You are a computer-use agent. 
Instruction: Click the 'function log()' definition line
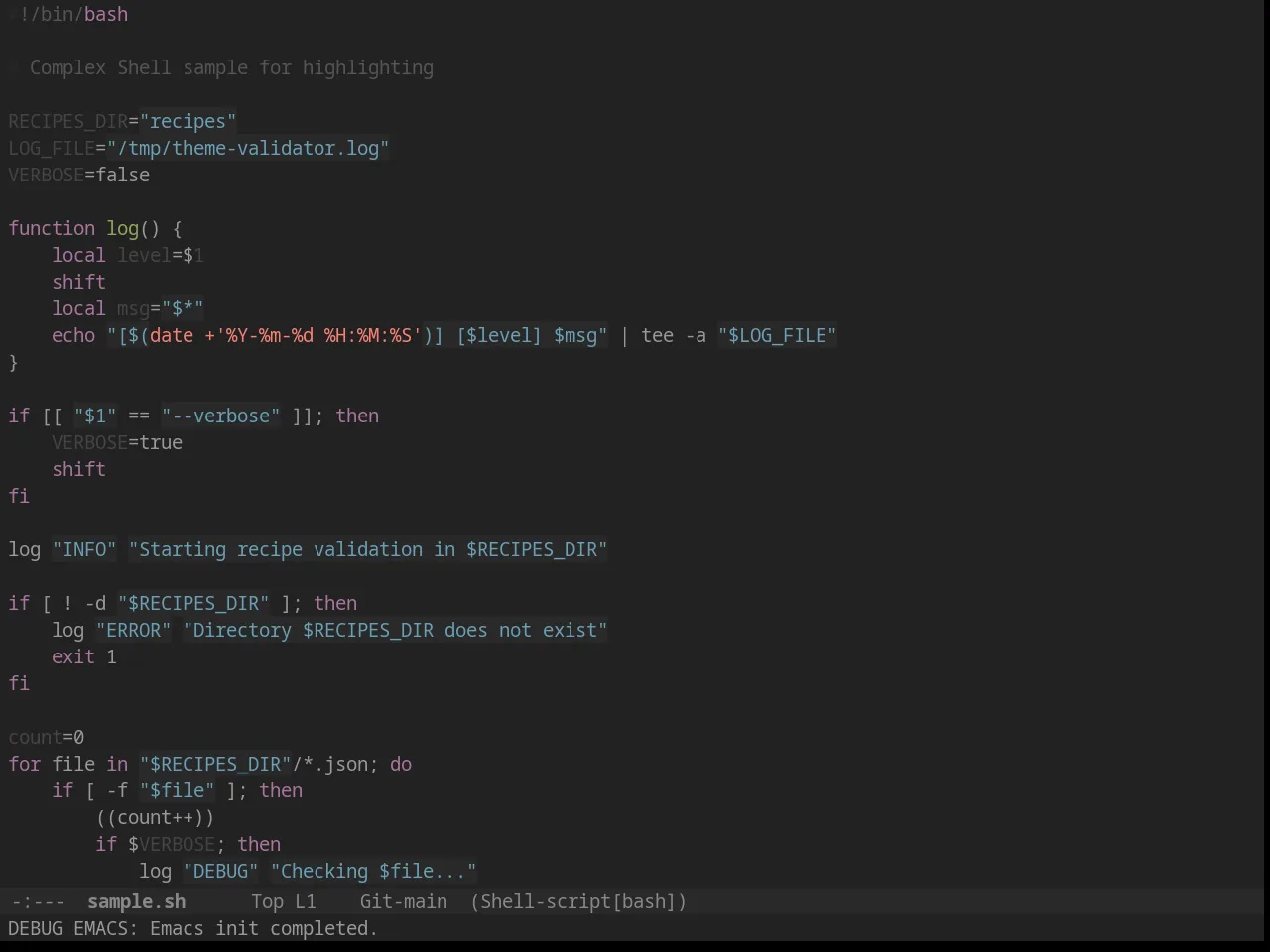click(95, 228)
